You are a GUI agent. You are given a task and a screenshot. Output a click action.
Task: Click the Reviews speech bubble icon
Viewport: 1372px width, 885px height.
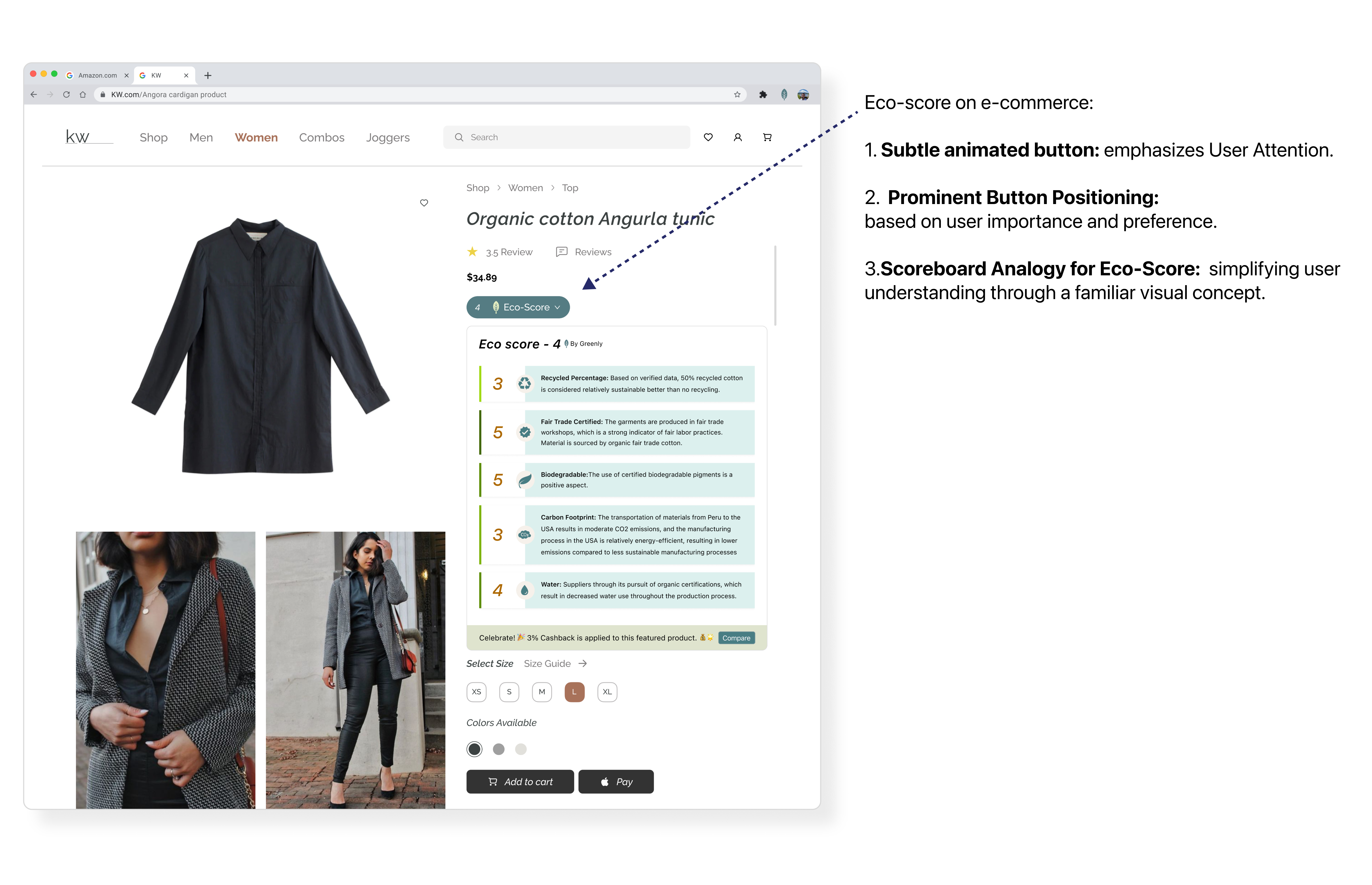pos(562,252)
